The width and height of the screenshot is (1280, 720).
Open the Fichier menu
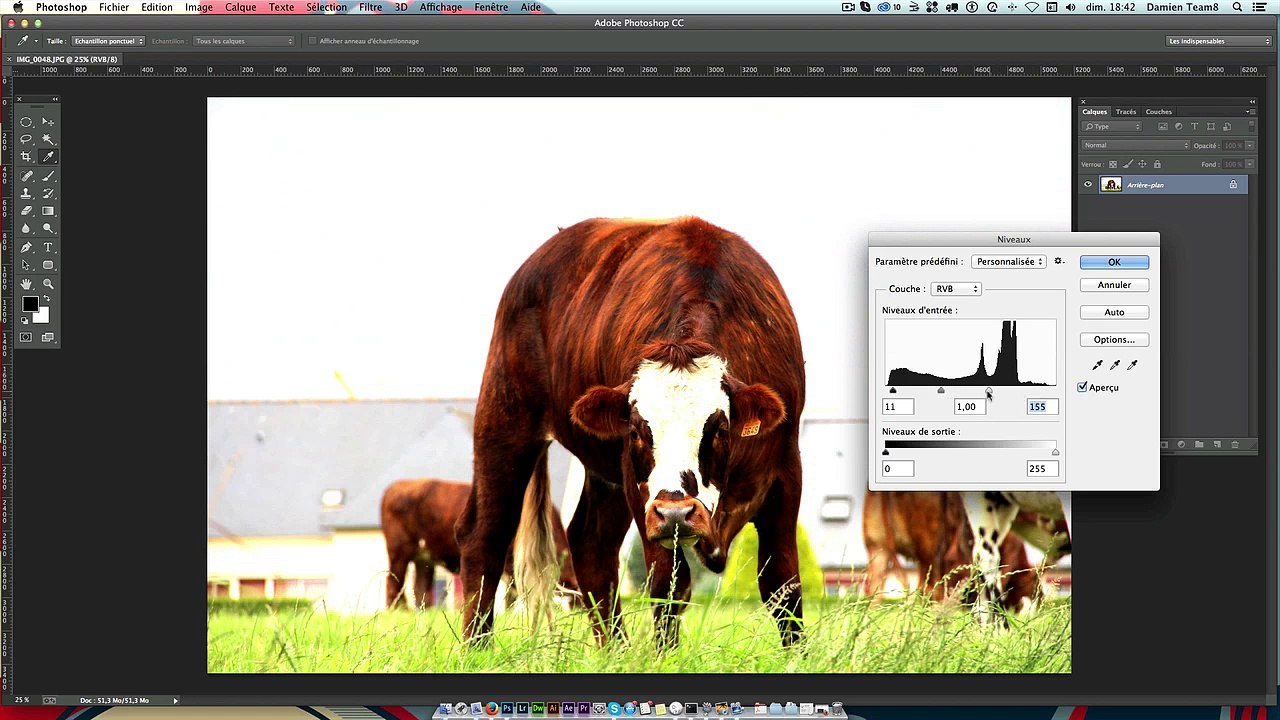click(114, 7)
